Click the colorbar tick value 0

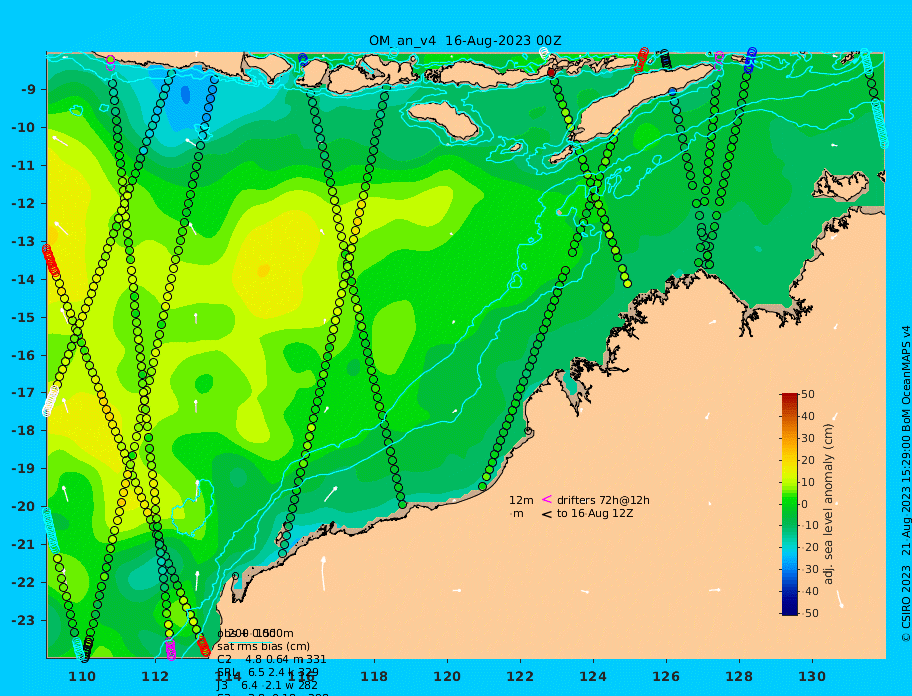(805, 504)
